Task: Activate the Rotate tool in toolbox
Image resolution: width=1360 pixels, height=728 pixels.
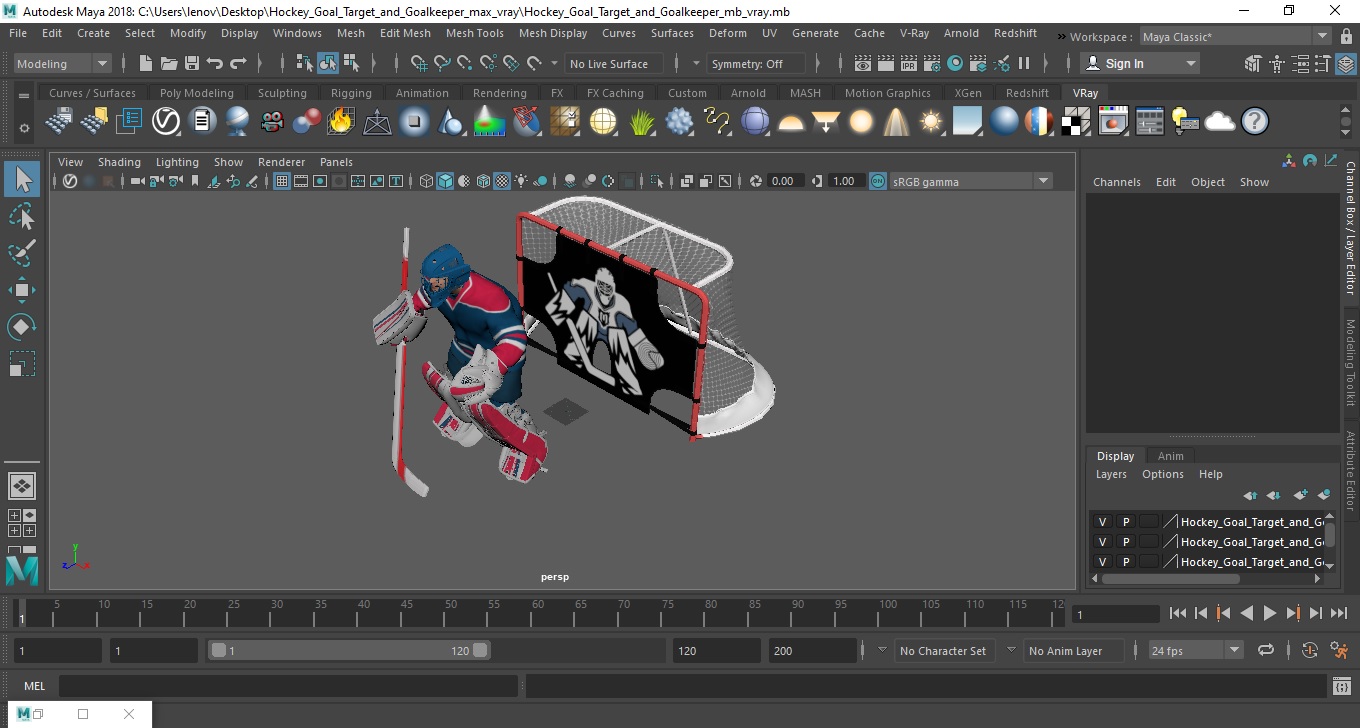Action: click(x=22, y=327)
